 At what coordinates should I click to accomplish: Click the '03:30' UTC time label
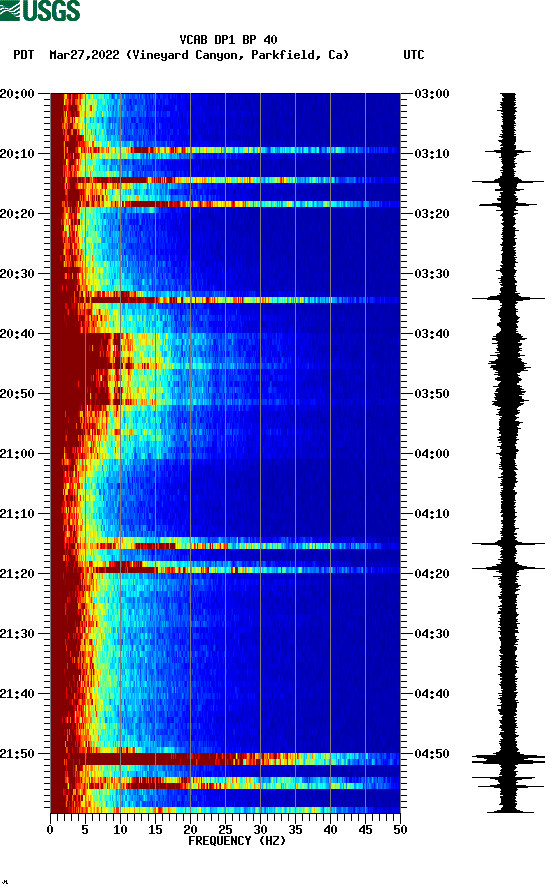pyautogui.click(x=432, y=274)
